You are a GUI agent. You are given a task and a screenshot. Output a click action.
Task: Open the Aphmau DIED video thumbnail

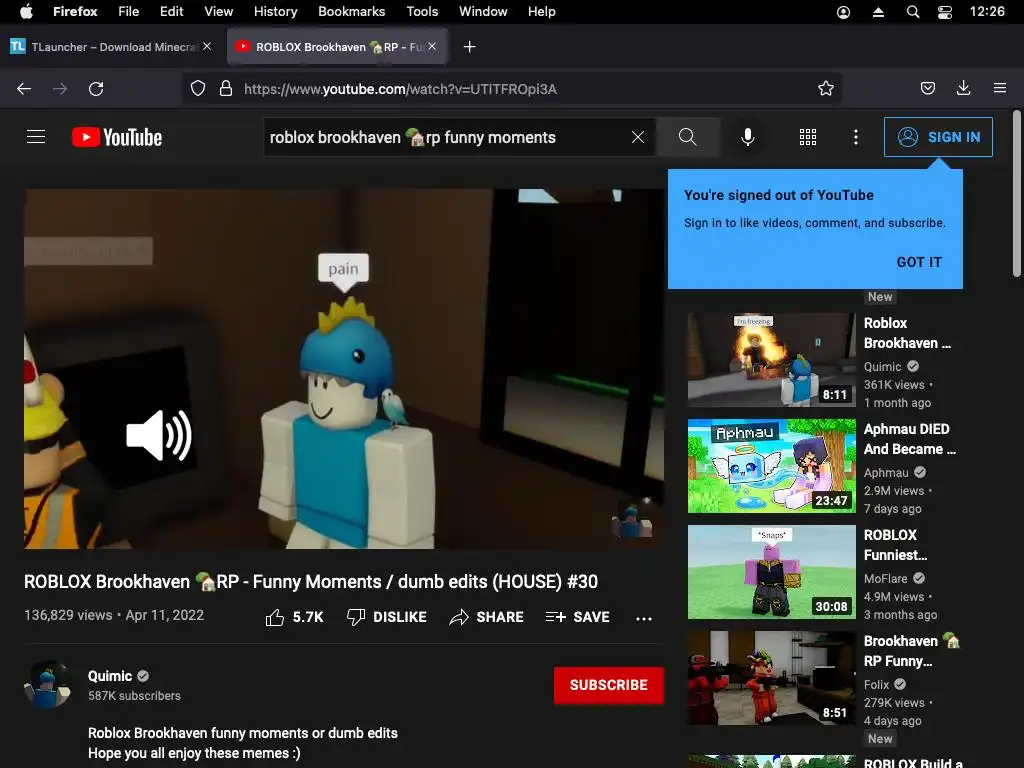pyautogui.click(x=771, y=466)
